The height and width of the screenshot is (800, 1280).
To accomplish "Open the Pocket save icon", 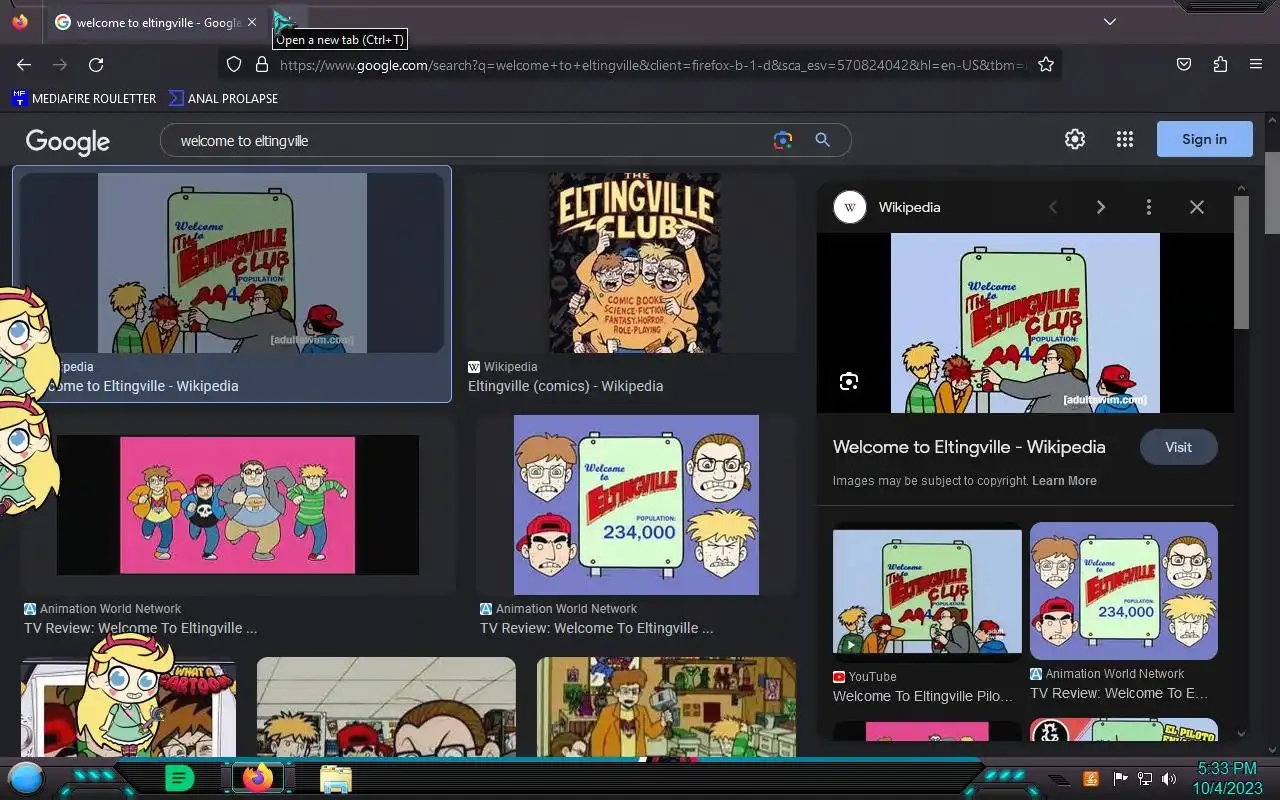I will tap(1184, 64).
